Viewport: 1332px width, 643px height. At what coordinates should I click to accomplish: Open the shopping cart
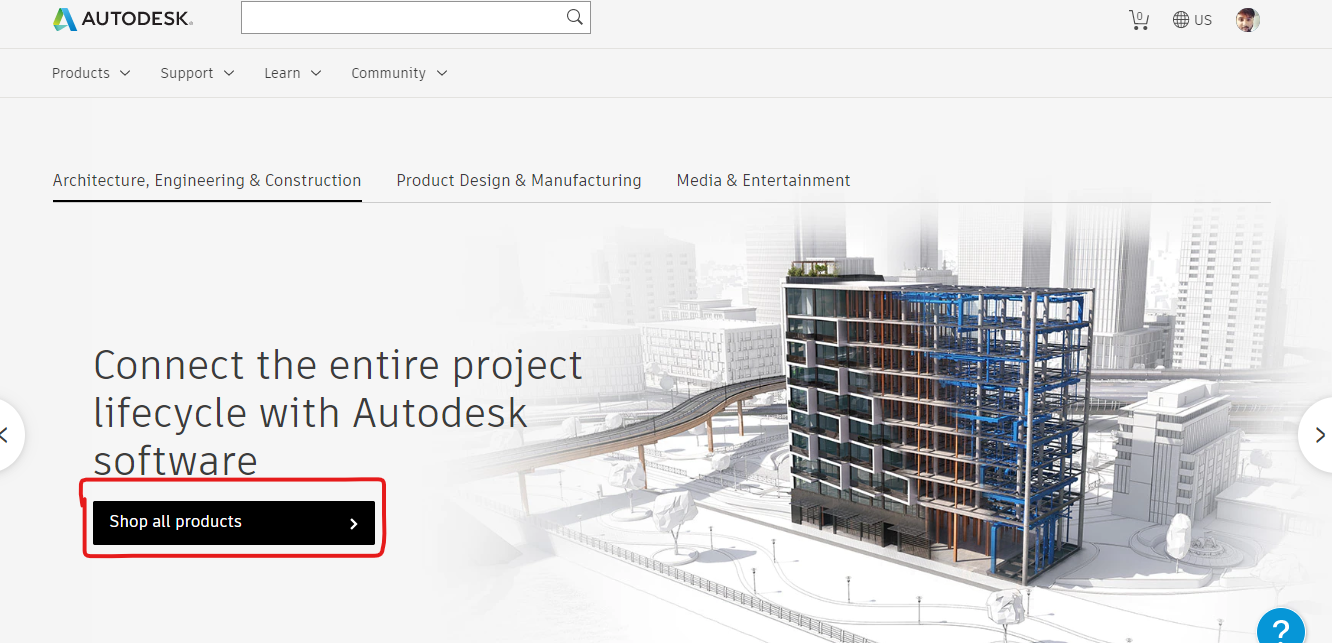(1139, 20)
